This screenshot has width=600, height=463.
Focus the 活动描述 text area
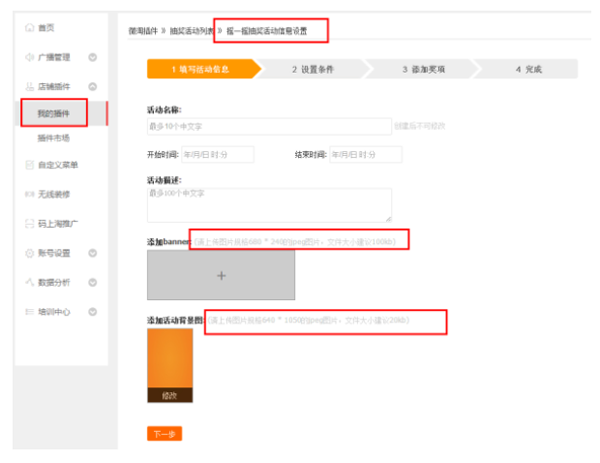pyautogui.click(x=269, y=205)
